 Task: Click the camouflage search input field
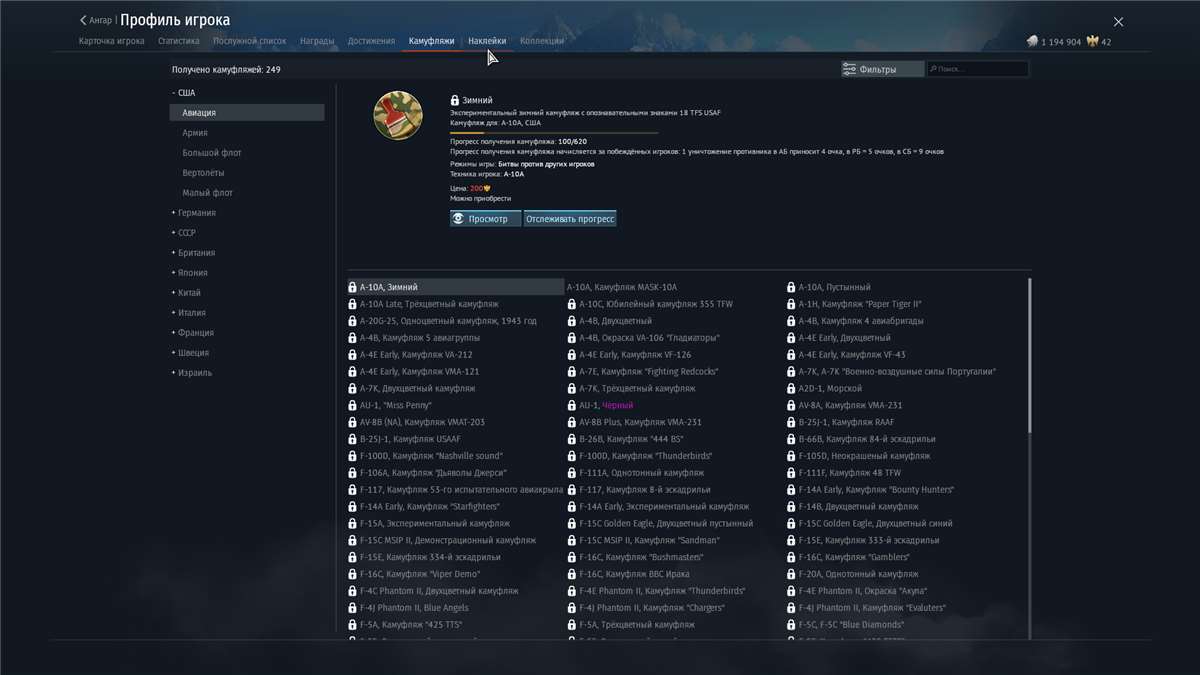click(982, 70)
